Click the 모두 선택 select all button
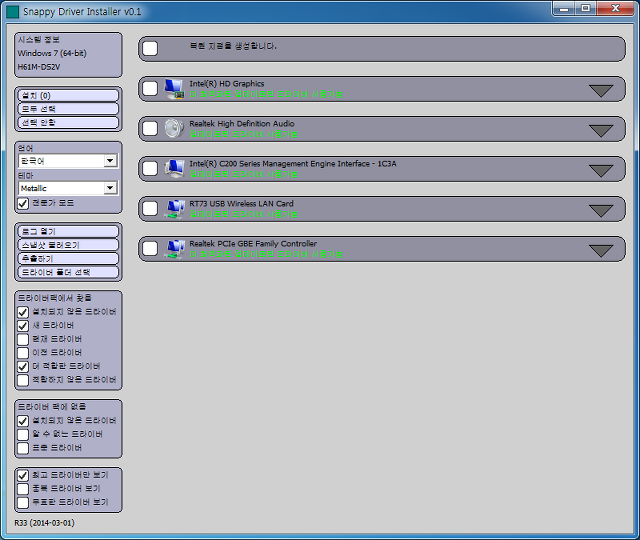The image size is (640, 540). (68, 109)
